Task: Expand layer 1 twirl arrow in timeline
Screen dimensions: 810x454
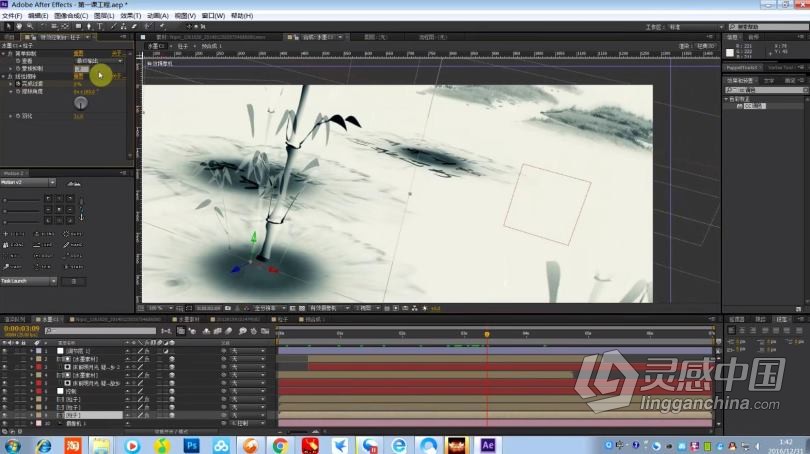Action: tap(32, 351)
